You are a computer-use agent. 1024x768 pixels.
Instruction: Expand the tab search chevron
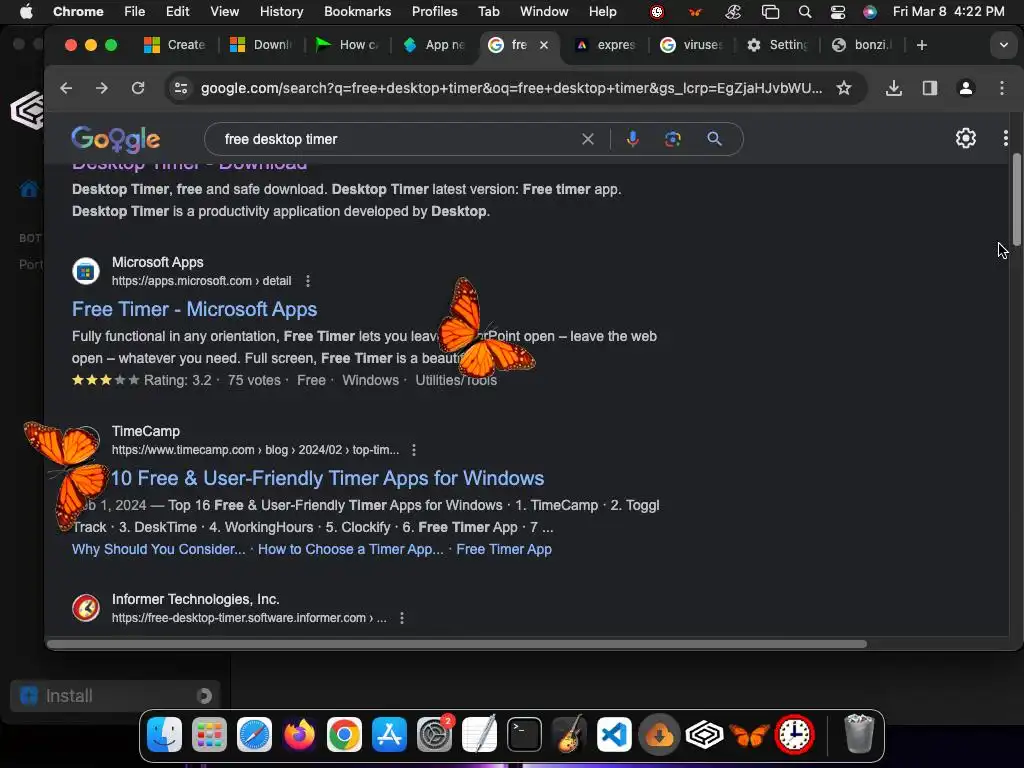[1004, 45]
